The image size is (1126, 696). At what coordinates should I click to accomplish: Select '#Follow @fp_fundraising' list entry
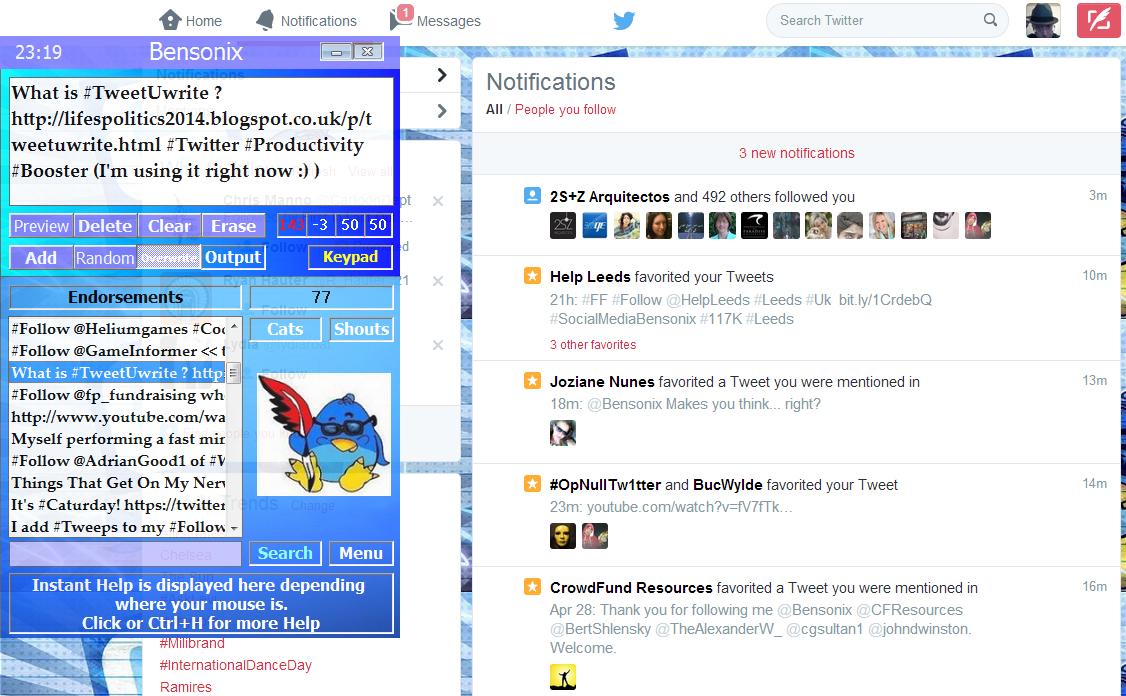[x=118, y=394]
